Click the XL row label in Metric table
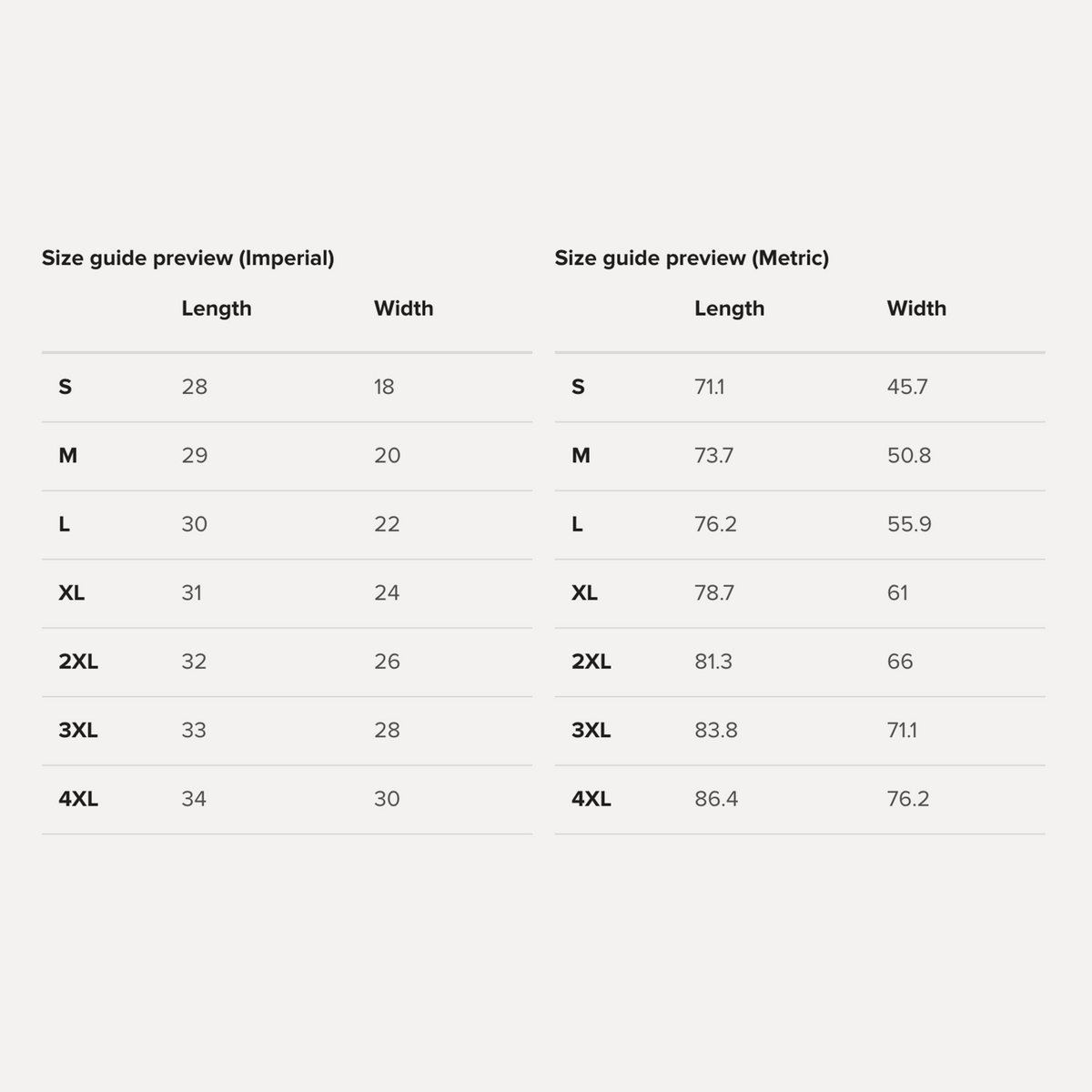 (x=585, y=593)
